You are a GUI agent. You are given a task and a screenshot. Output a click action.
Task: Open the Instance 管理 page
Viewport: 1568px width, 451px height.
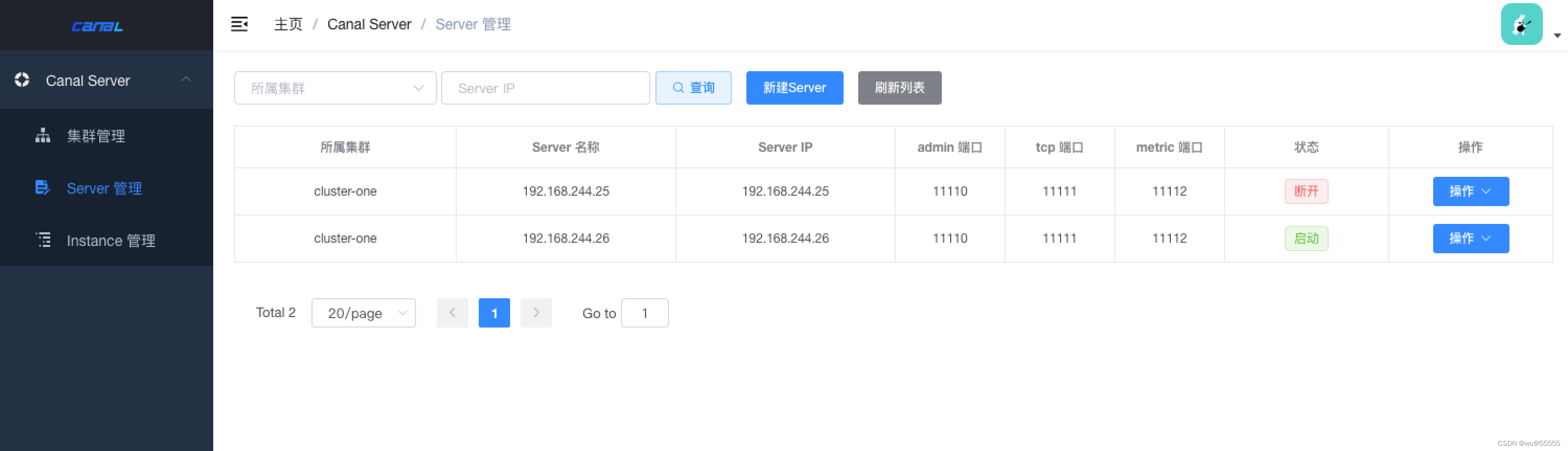107,240
